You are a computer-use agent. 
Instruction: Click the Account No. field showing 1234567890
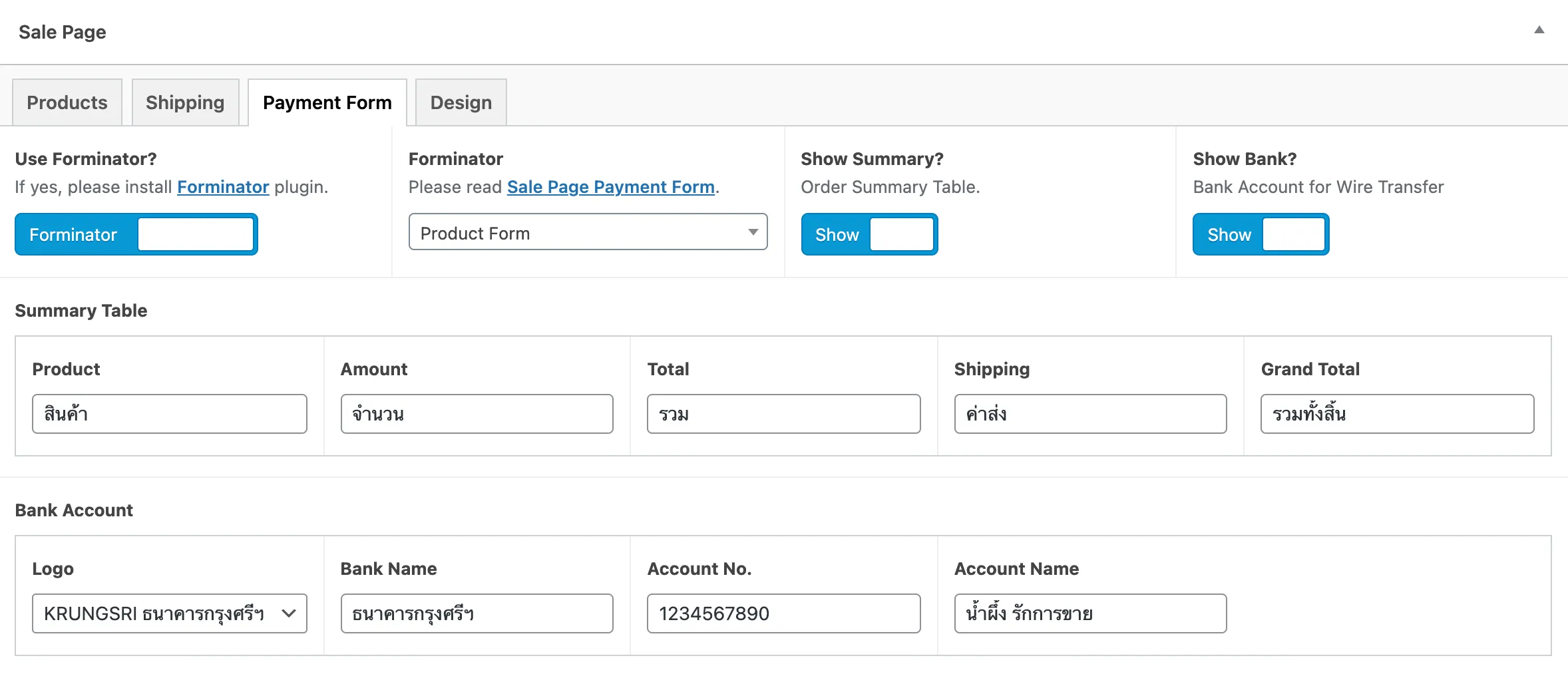tap(783, 613)
